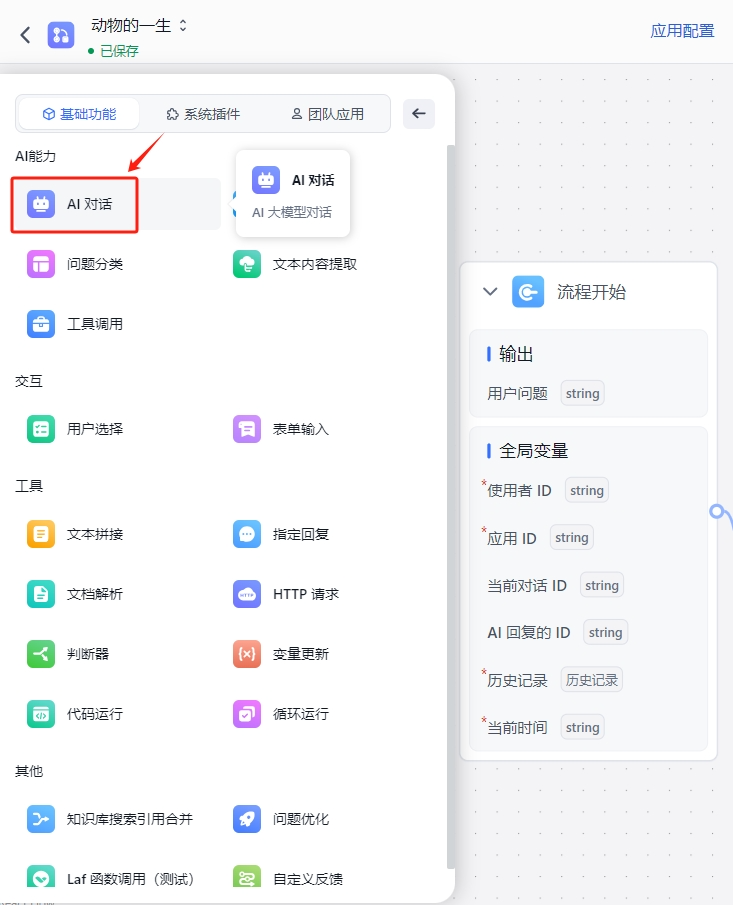Image resolution: width=733 pixels, height=905 pixels.
Task: Collapse the node panel with the left-arrow button
Action: coord(419,113)
